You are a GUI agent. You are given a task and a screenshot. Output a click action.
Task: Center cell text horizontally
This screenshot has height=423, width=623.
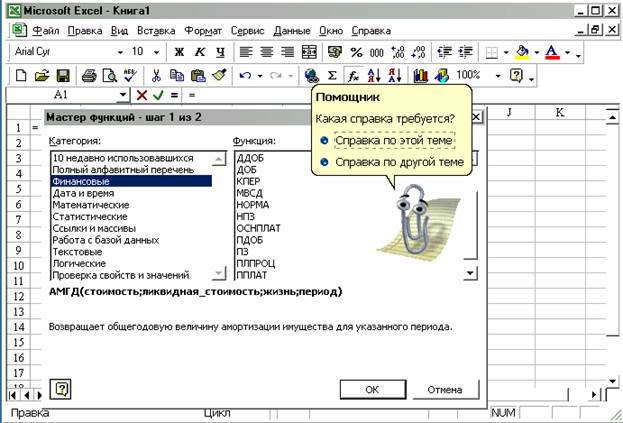tap(267, 52)
